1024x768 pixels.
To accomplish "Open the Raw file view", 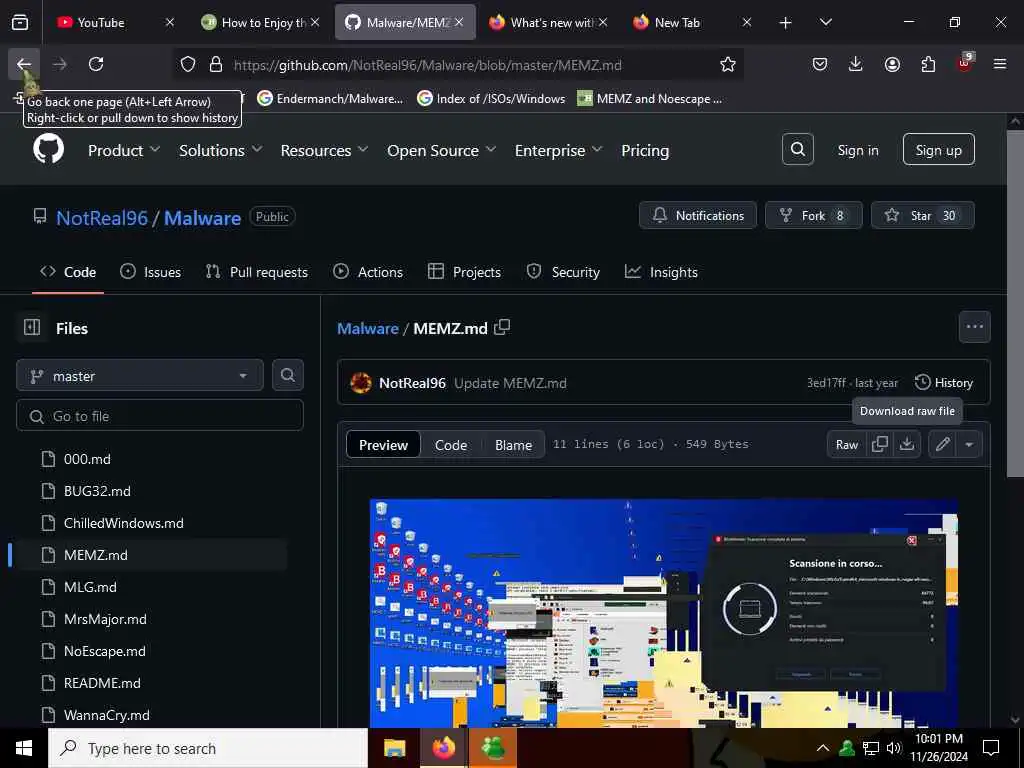I will (846, 444).
